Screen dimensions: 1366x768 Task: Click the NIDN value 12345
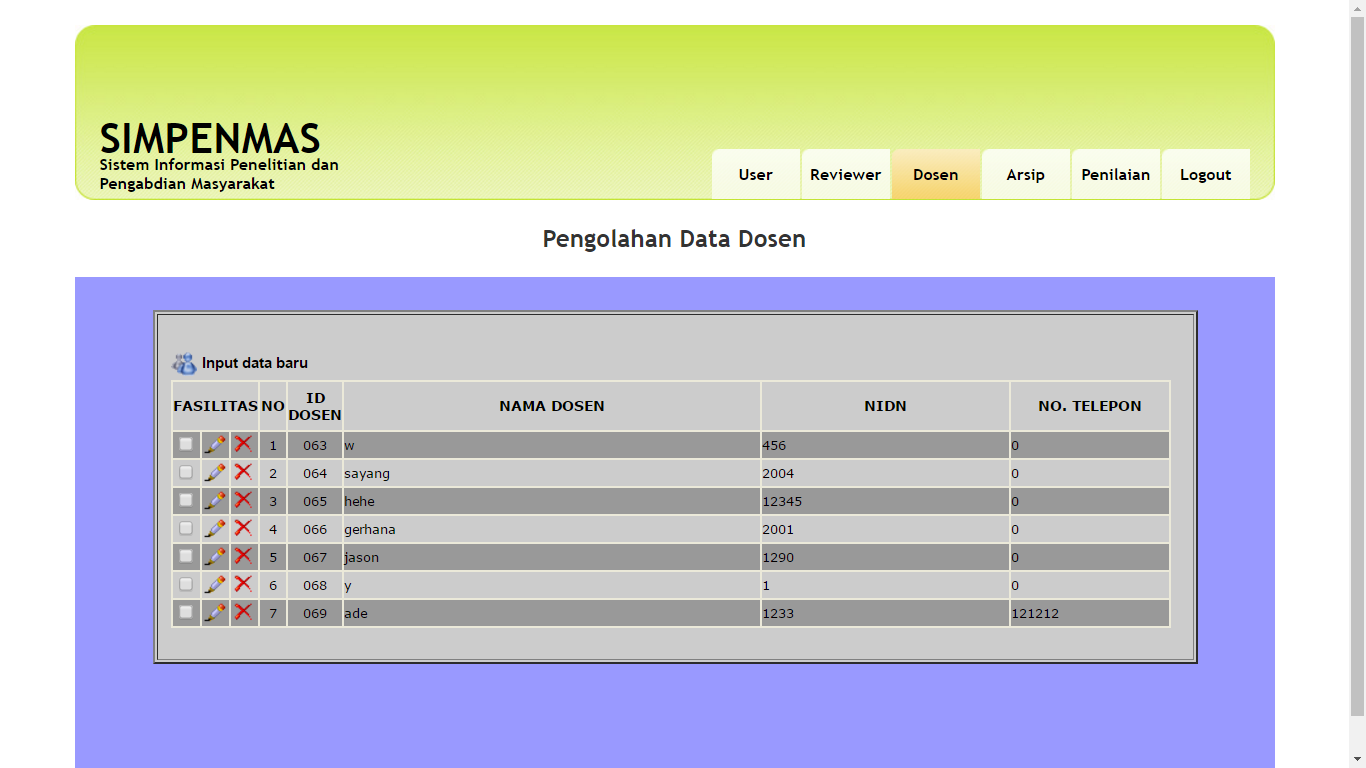[x=782, y=501]
